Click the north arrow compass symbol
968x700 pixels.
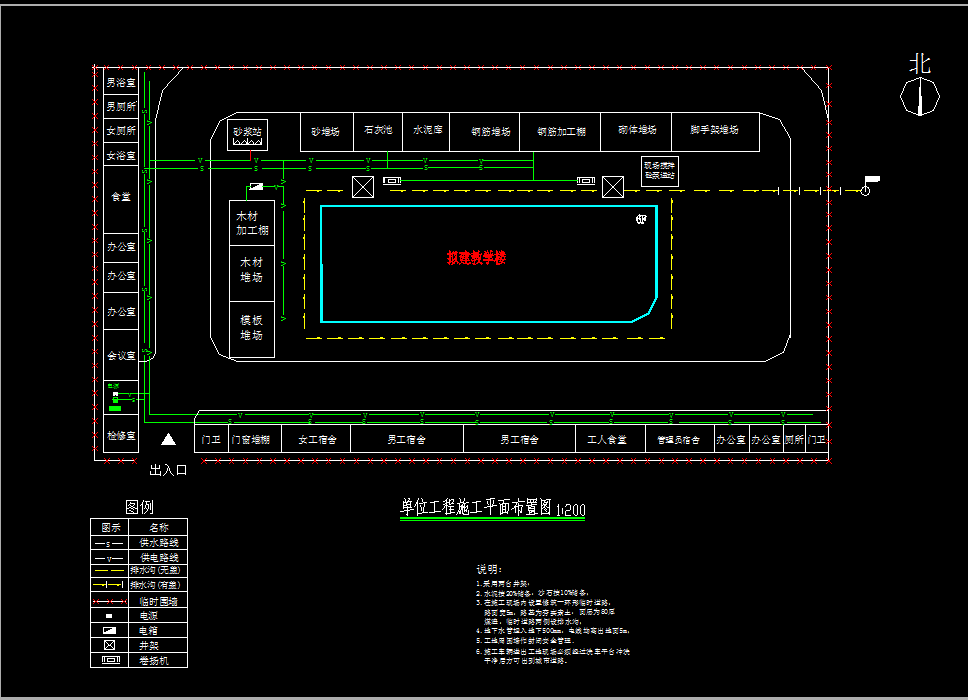point(919,96)
